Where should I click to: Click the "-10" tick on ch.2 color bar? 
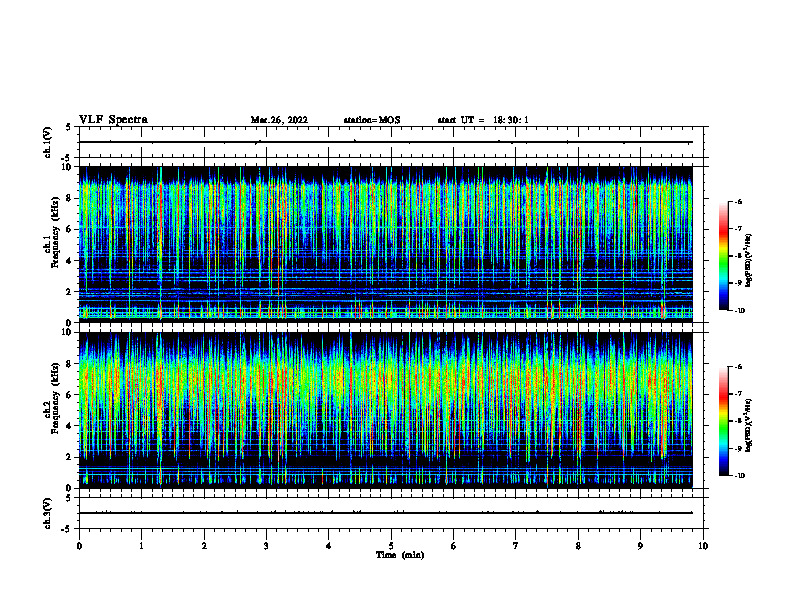[x=739, y=476]
